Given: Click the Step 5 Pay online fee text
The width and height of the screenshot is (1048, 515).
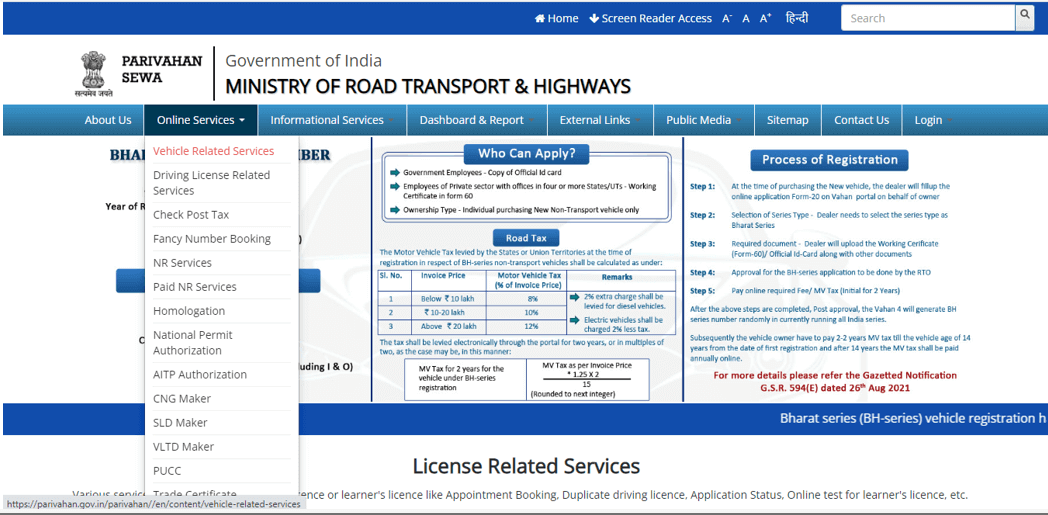Looking at the screenshot, I should [815, 291].
